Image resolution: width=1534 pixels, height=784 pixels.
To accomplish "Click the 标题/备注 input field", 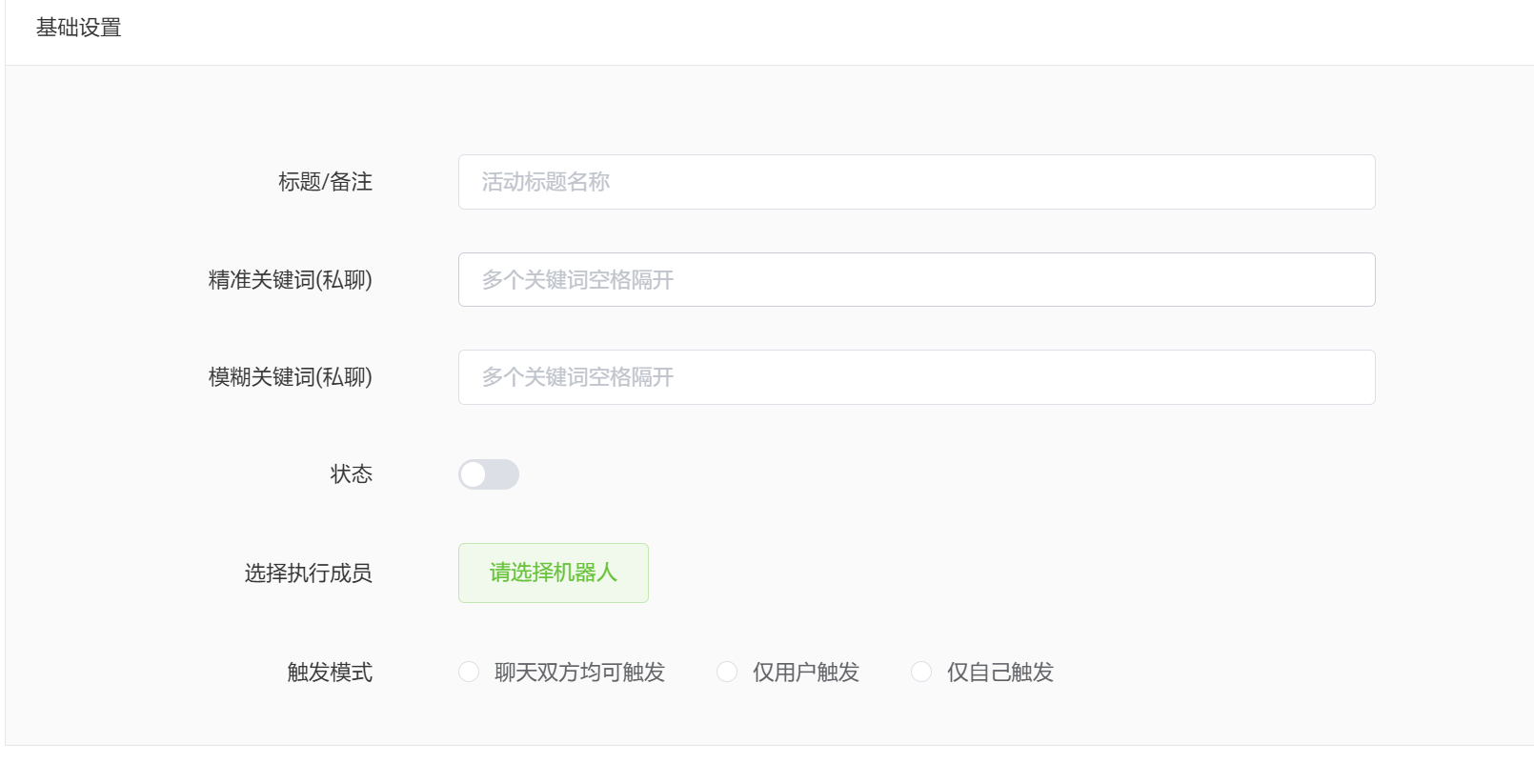I will click(917, 182).
